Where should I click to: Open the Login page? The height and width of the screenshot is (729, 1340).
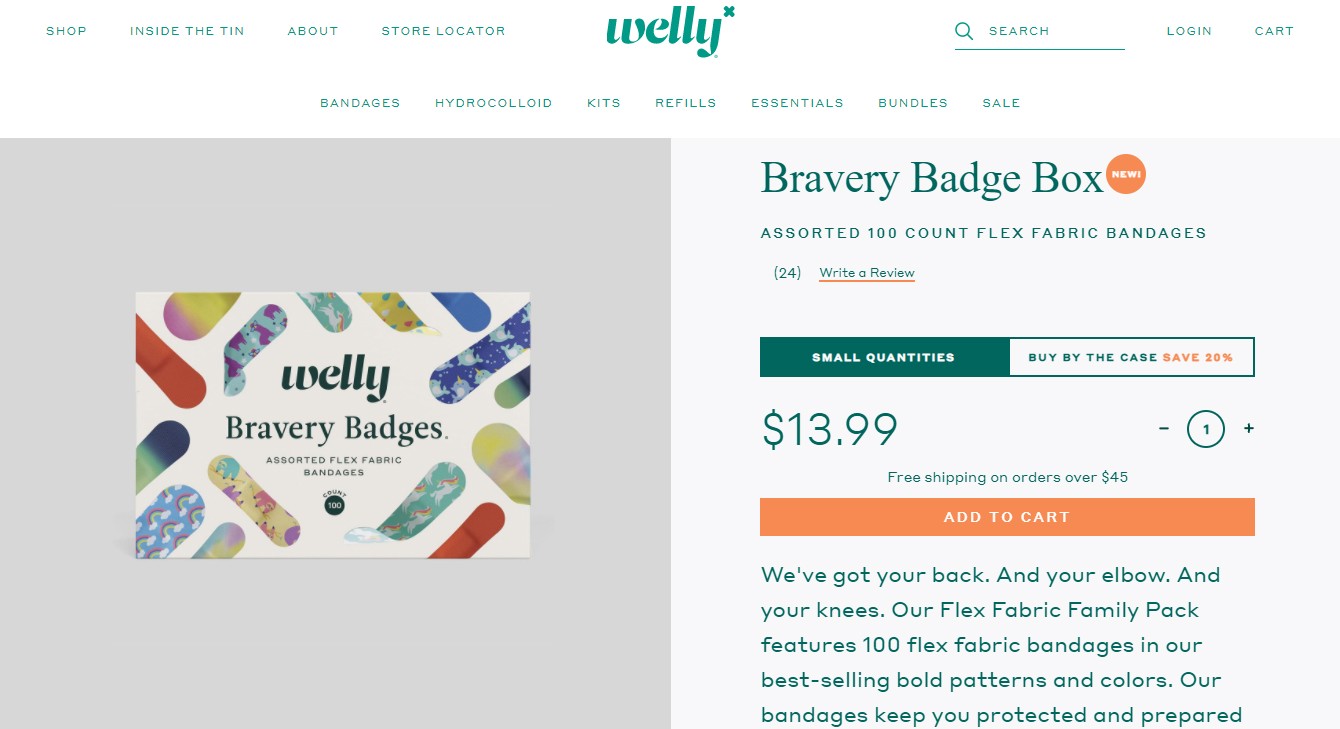coord(1189,31)
